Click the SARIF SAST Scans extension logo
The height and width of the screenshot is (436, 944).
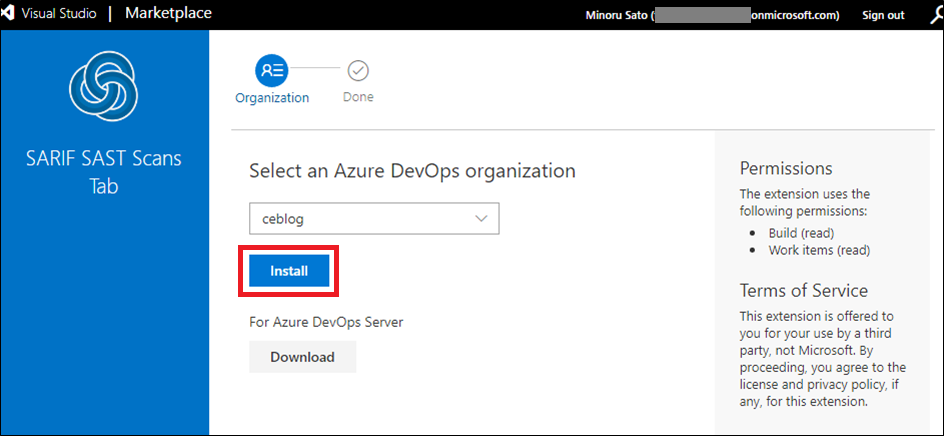(104, 84)
